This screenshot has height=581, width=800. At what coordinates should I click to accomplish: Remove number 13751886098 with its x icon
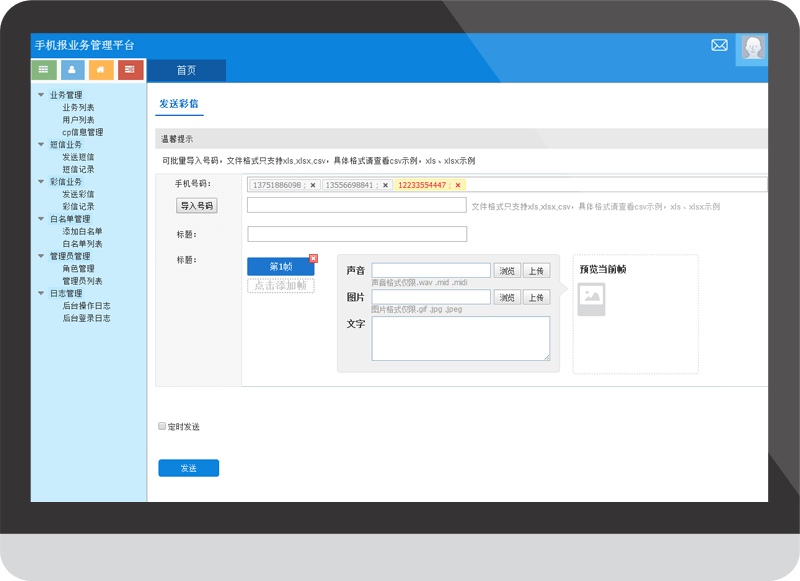click(313, 185)
